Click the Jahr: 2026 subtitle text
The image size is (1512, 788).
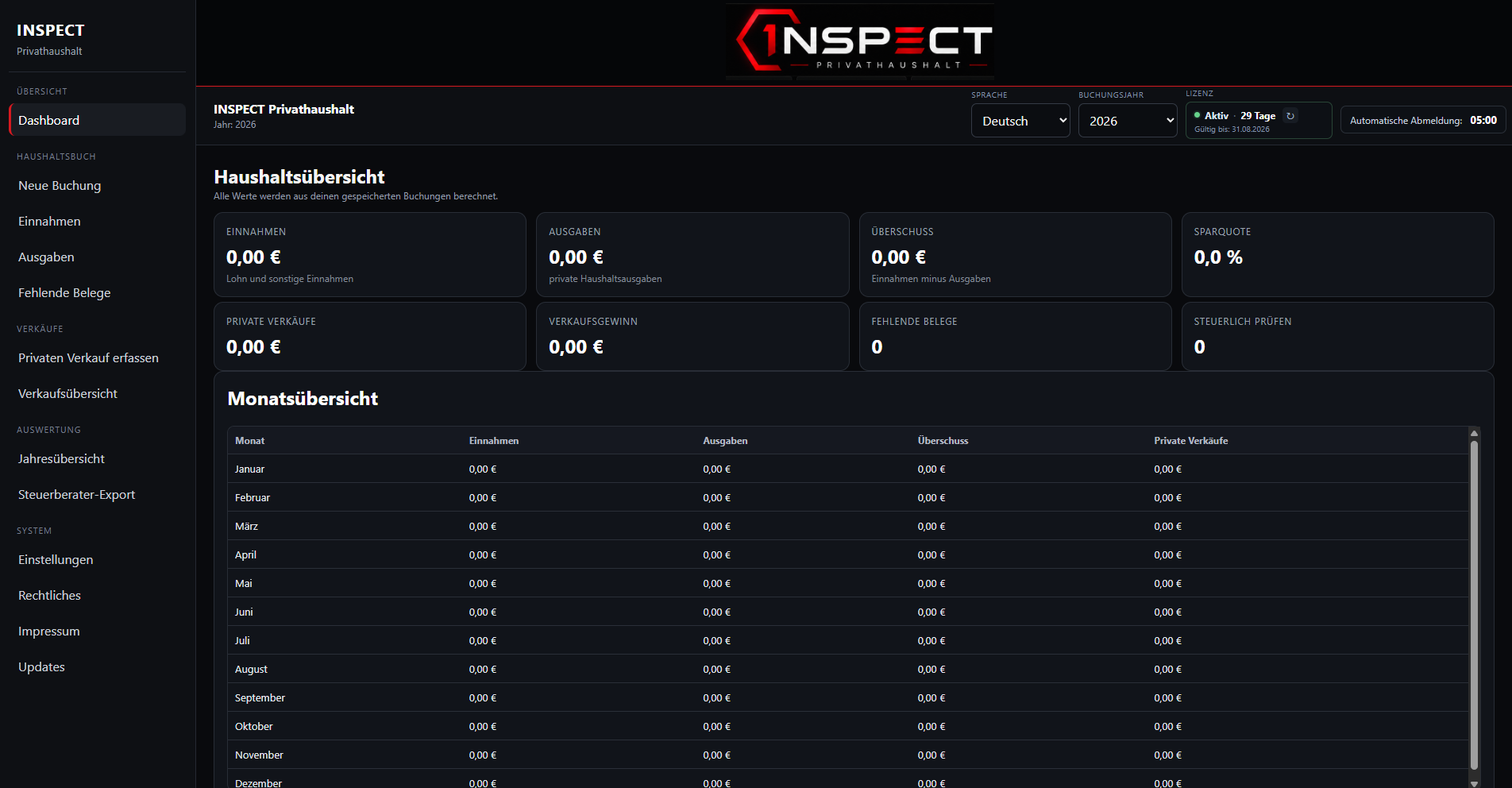click(234, 125)
